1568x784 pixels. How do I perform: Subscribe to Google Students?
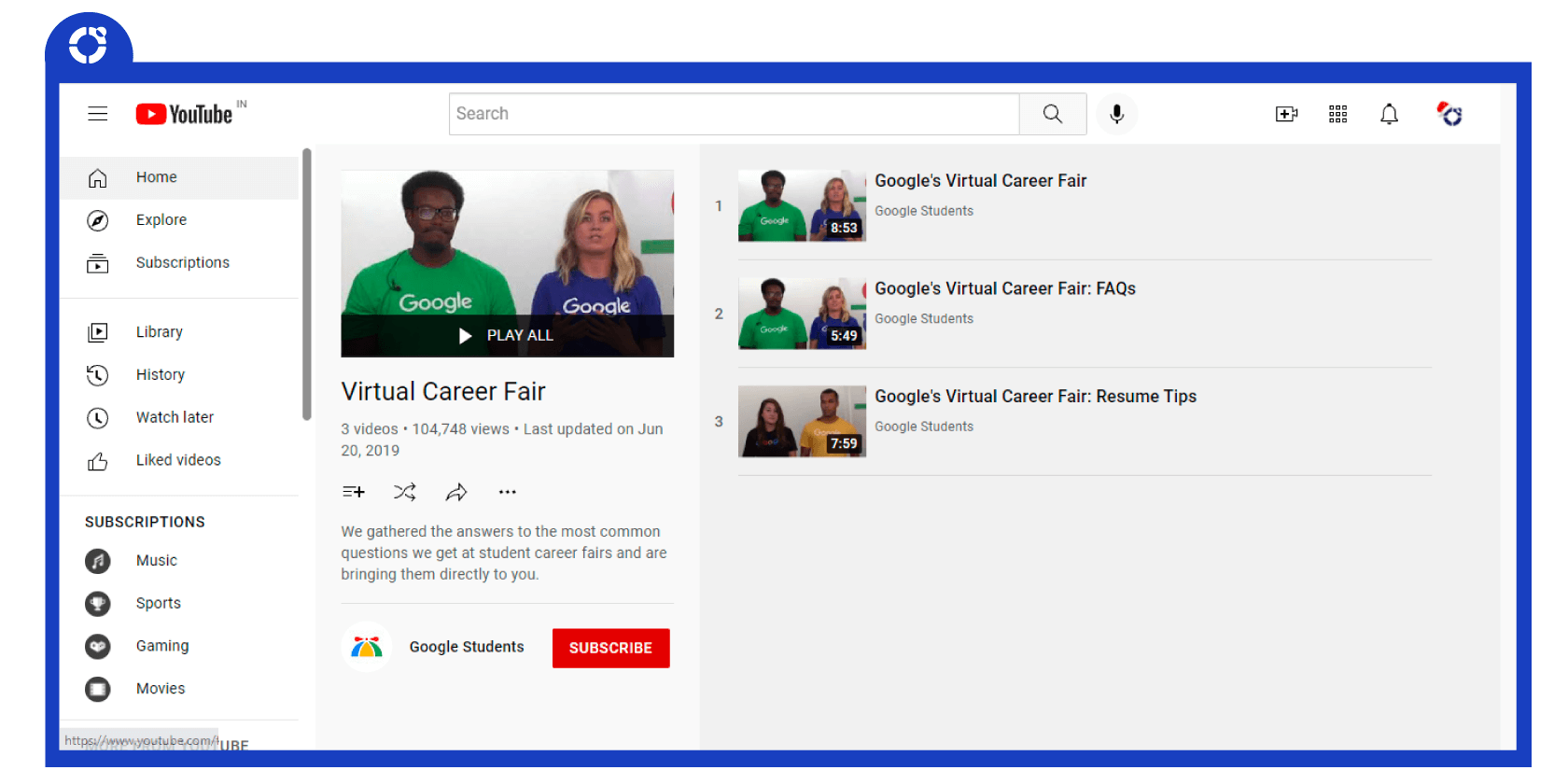pos(611,648)
